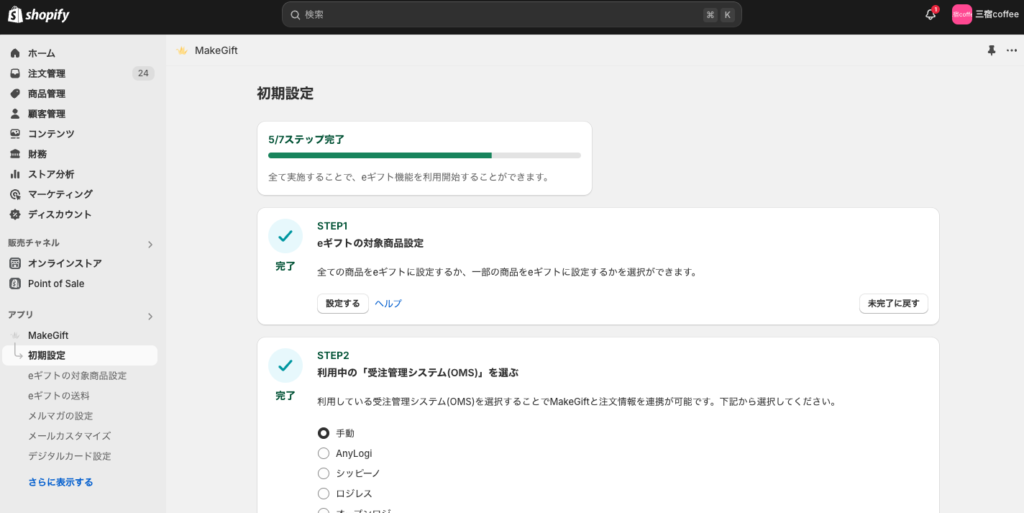Click the Point of Sale bag icon
The height and width of the screenshot is (513, 1024).
(15, 283)
